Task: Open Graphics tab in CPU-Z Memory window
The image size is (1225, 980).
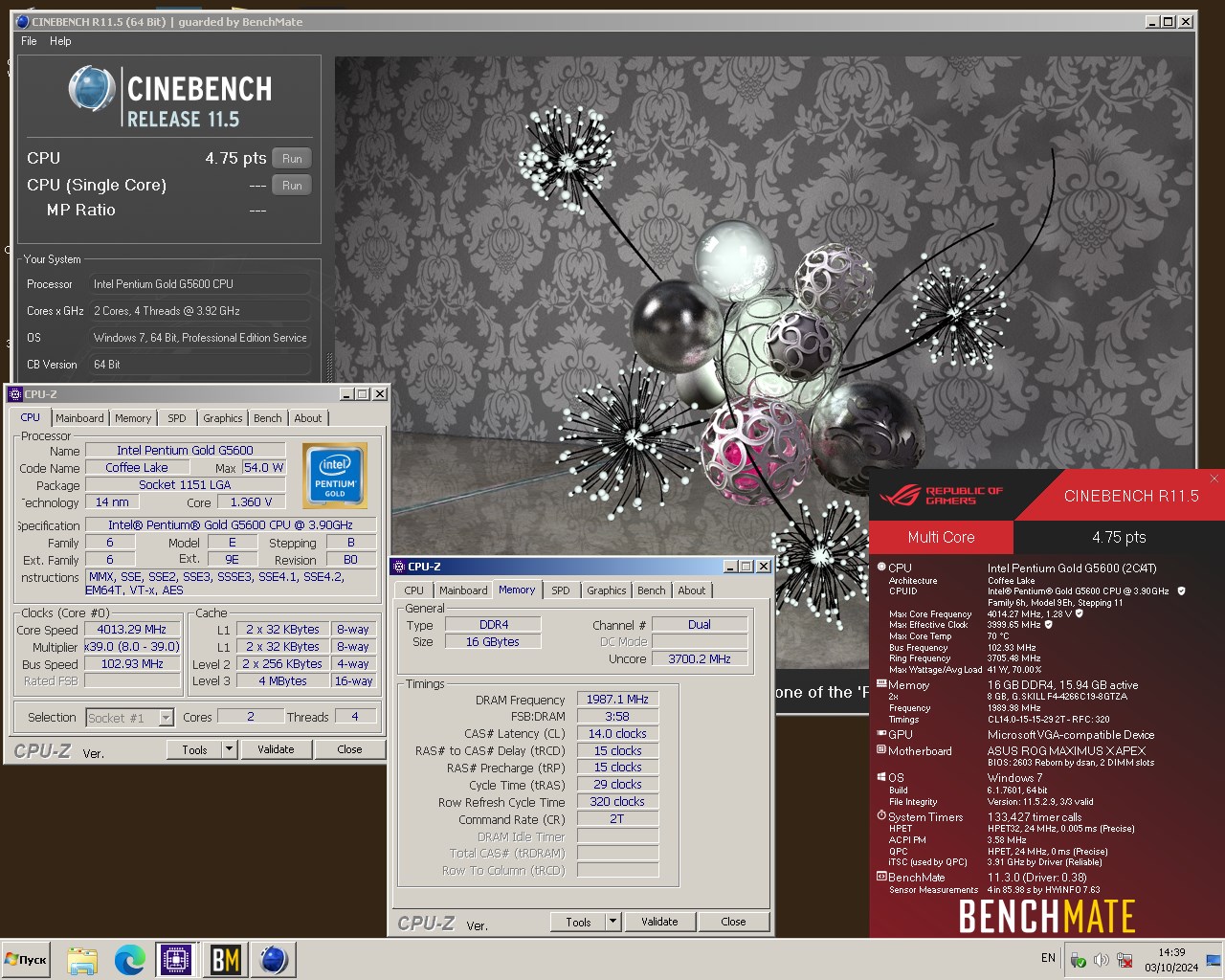Action: [x=607, y=590]
